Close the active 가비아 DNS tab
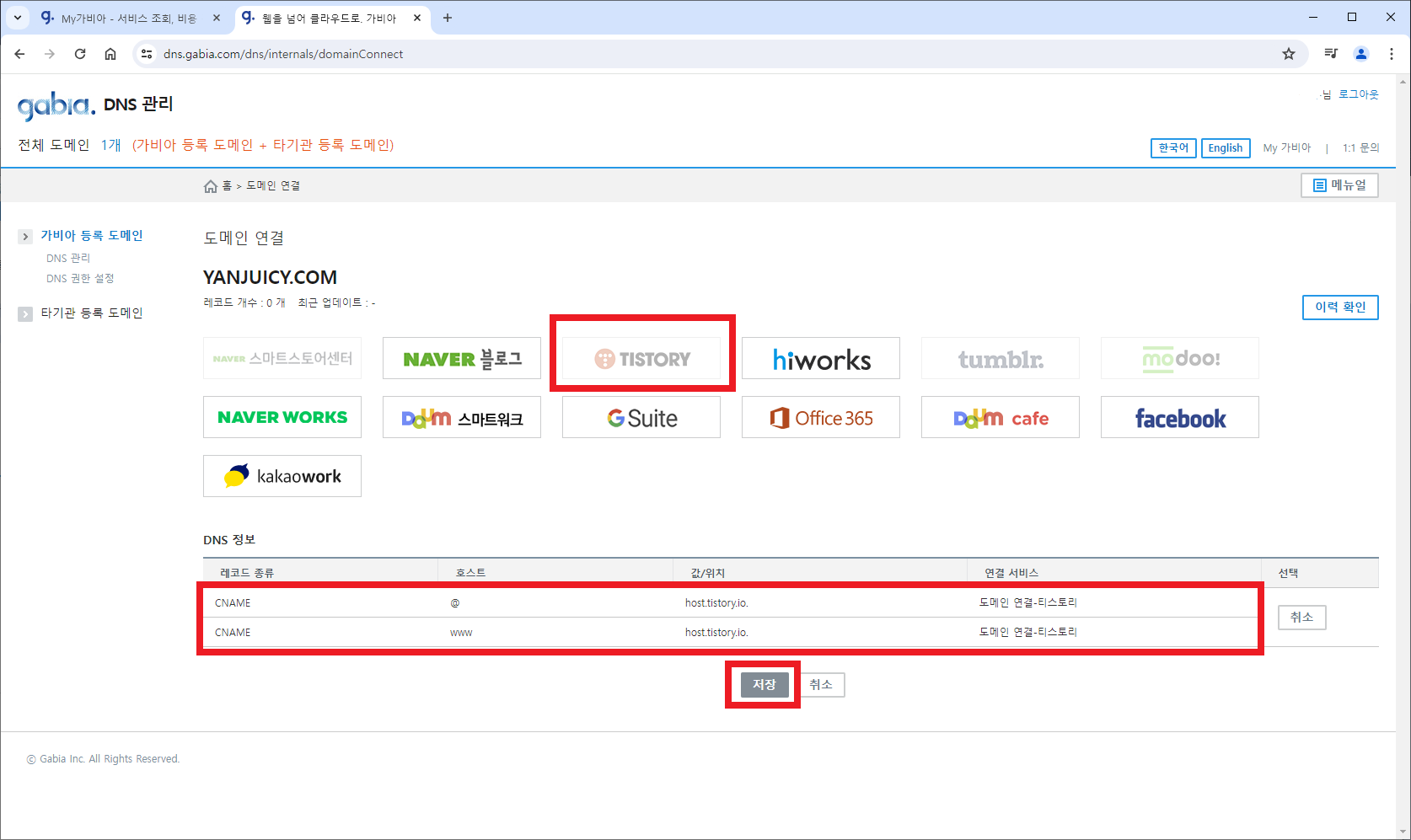Image resolution: width=1411 pixels, height=840 pixels. (x=417, y=18)
